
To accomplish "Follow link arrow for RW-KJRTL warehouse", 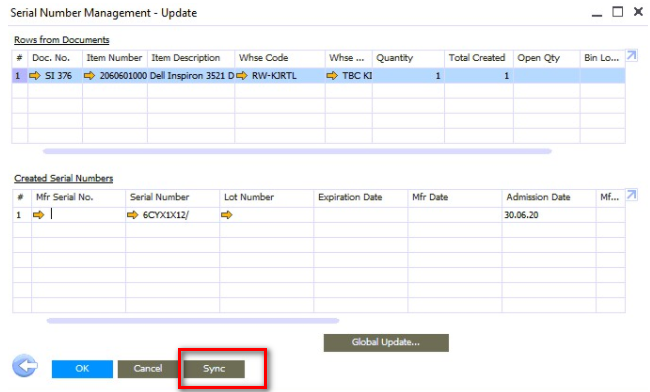I will point(242,75).
